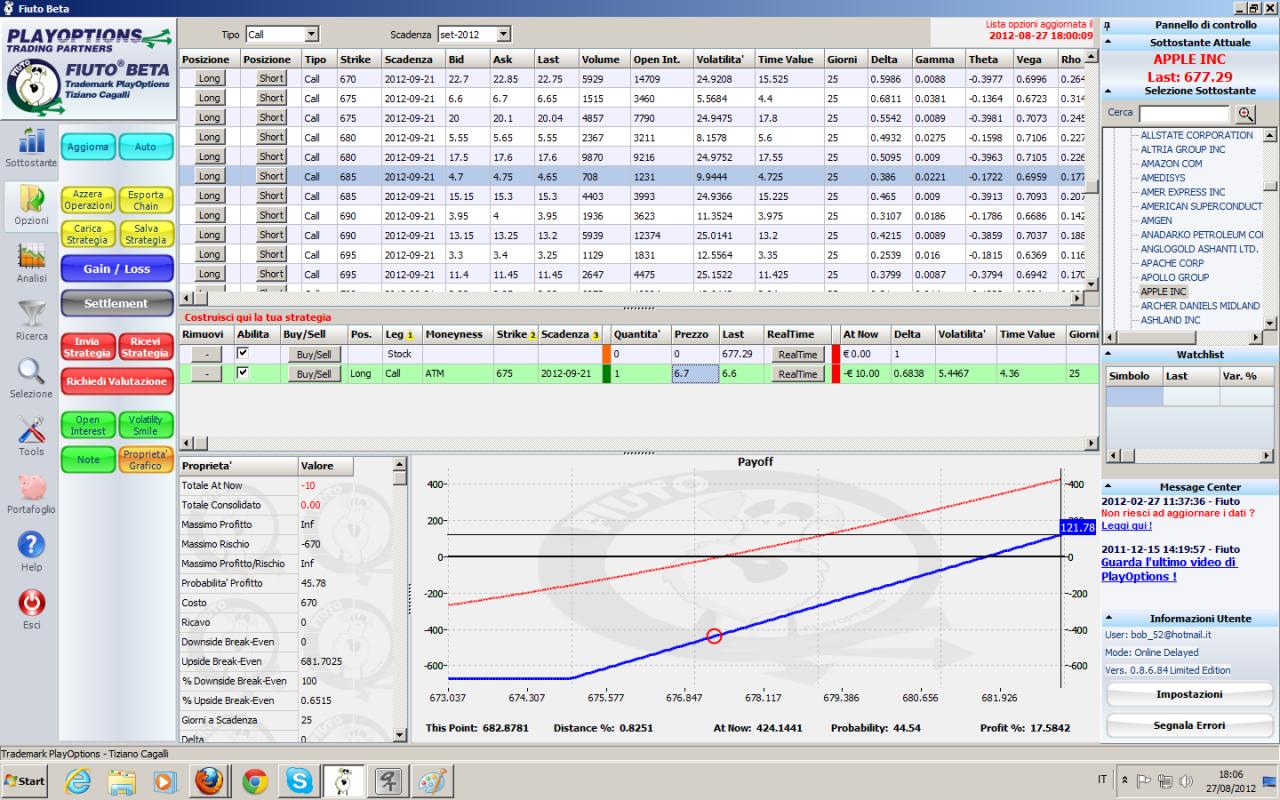Click the Selezione magnifier icon

[x=30, y=372]
